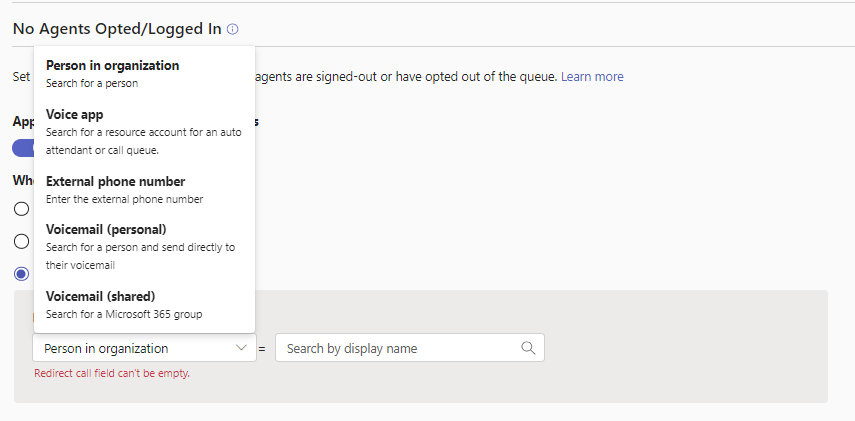Open the Learn more link
Viewport: 855px width, 421px height.
(592, 77)
